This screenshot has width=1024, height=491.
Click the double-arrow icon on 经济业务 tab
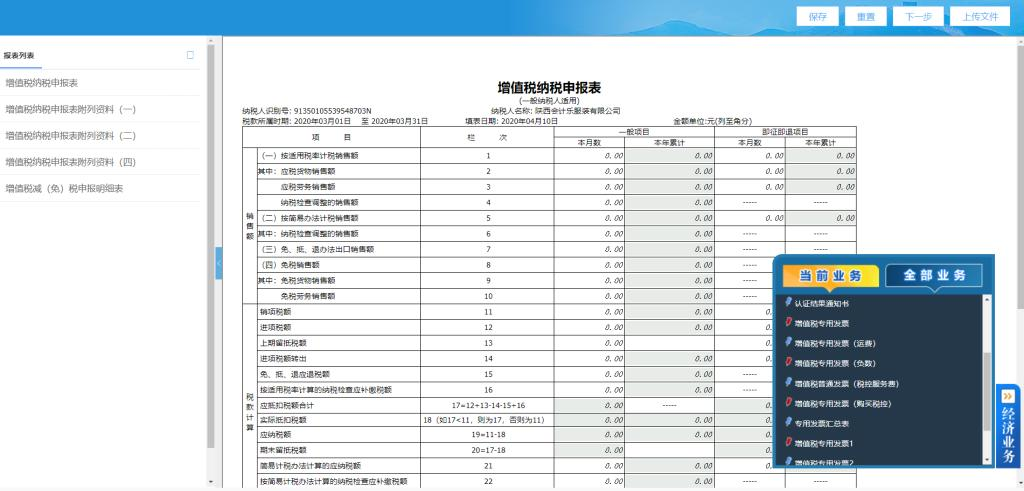tap(1008, 396)
